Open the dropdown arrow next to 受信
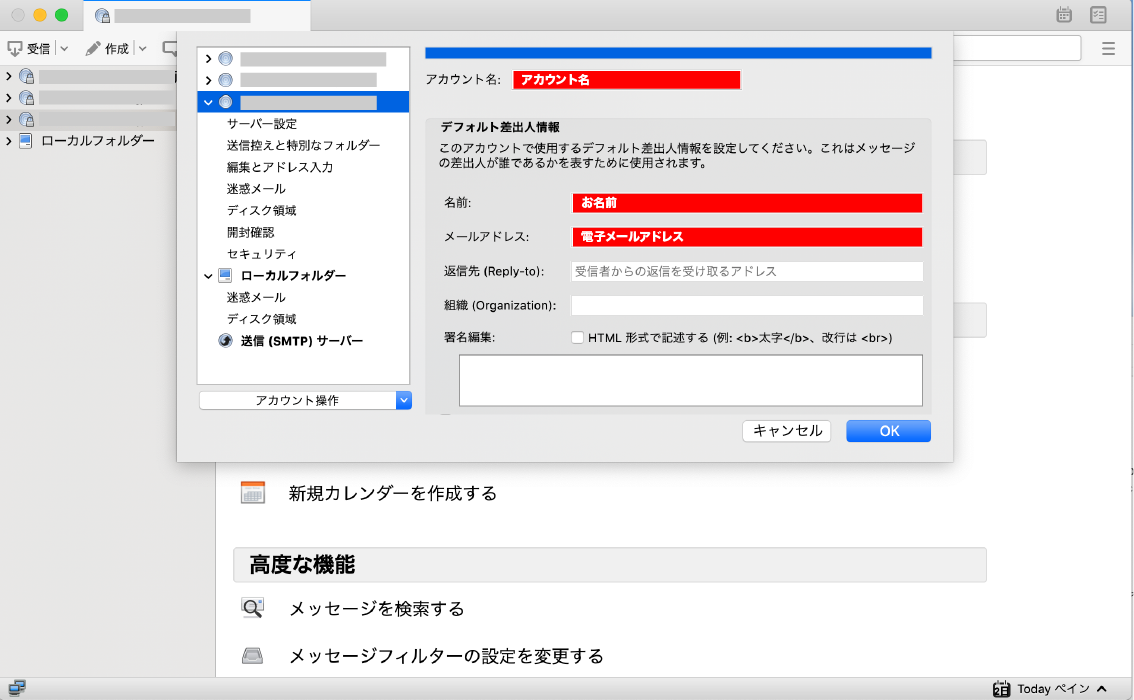 (x=64, y=48)
